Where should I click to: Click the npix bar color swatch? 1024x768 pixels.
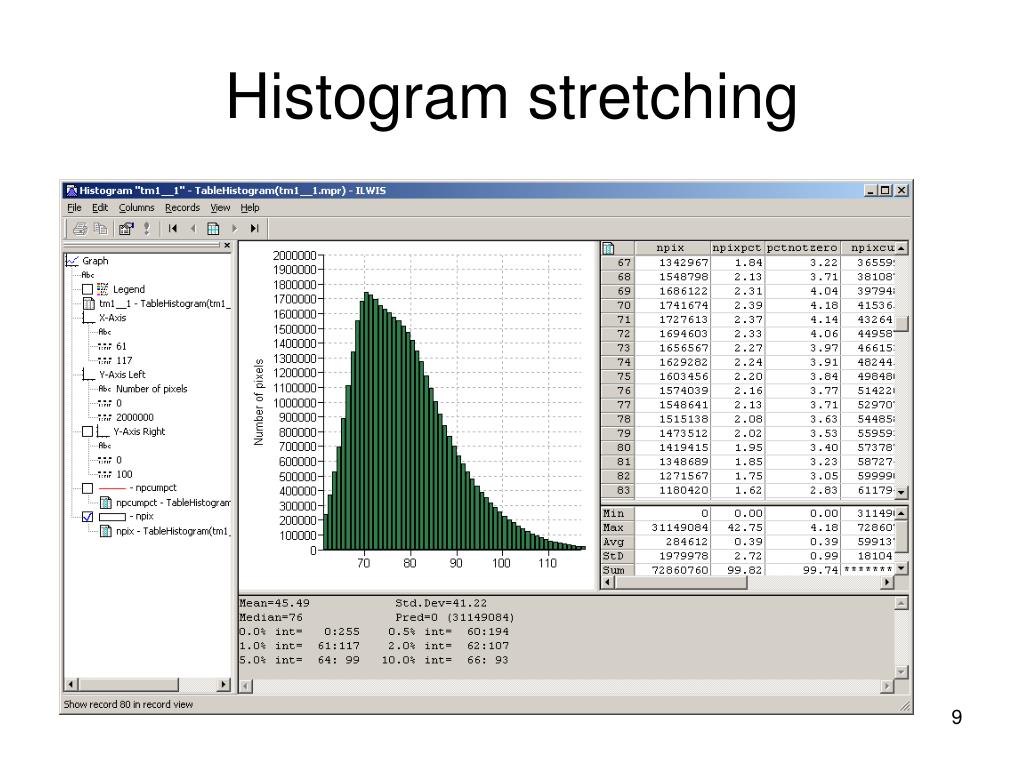tap(112, 517)
